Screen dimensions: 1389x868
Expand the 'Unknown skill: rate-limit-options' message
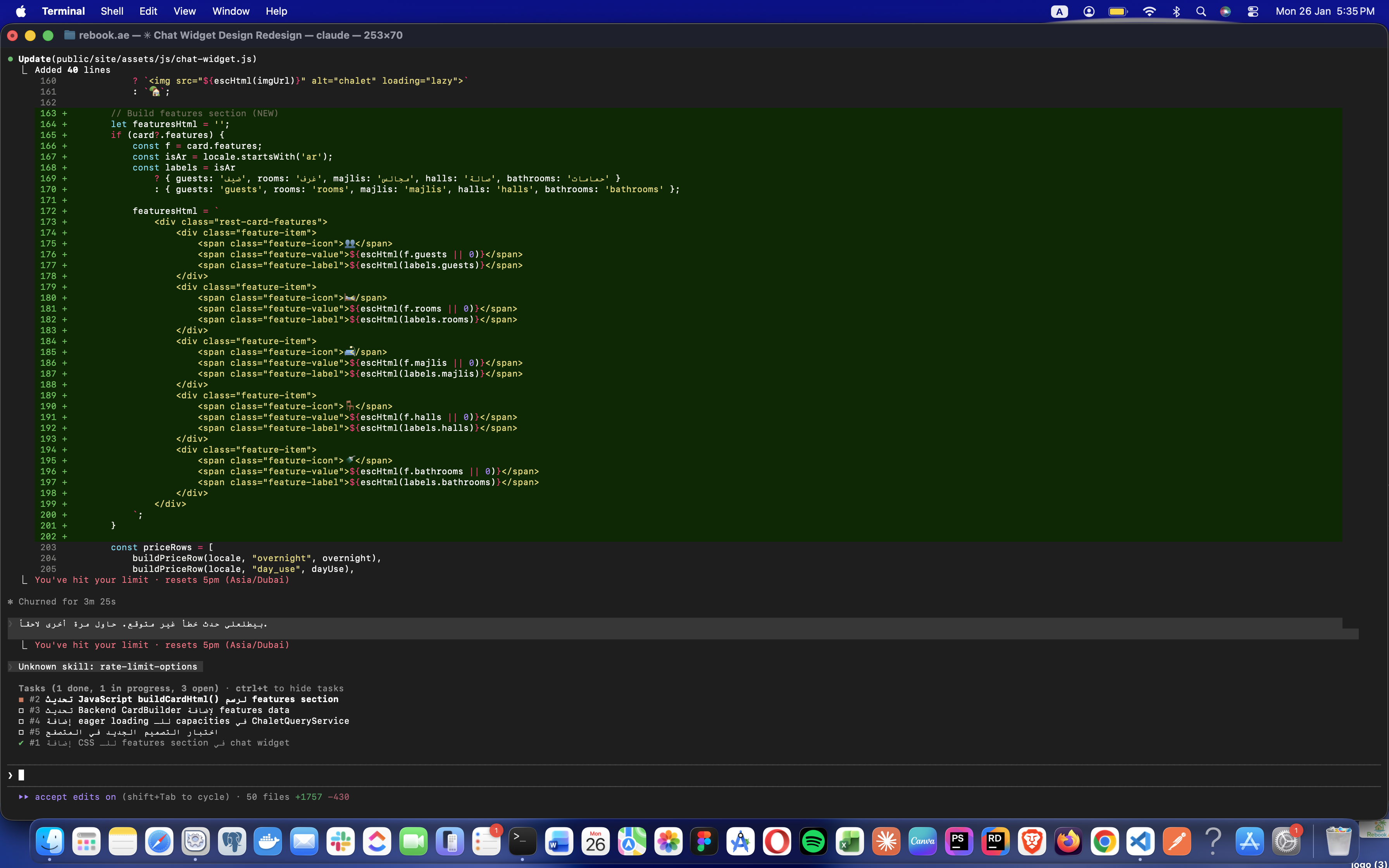pyautogui.click(x=107, y=666)
